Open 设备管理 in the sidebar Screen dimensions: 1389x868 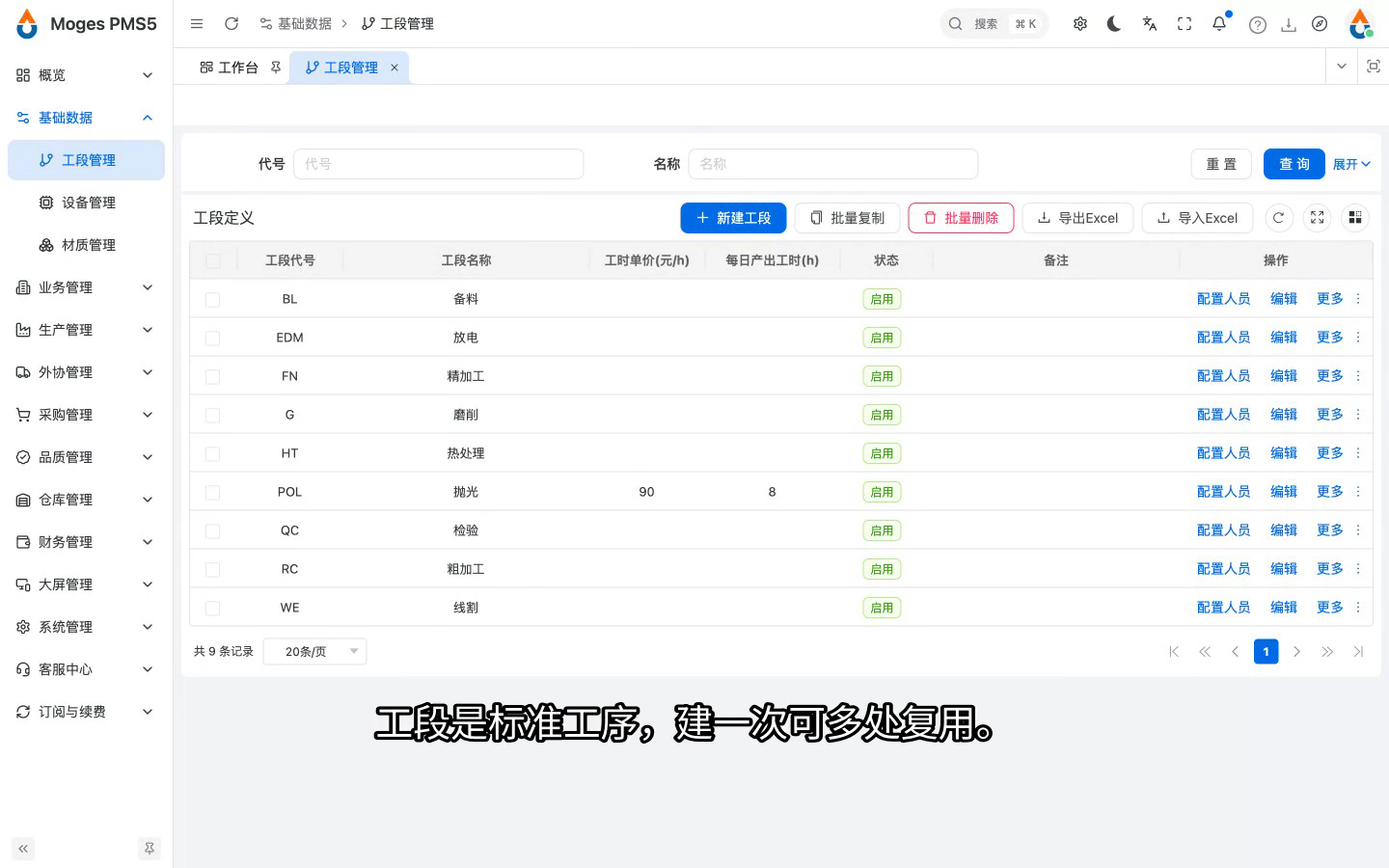tap(86, 203)
